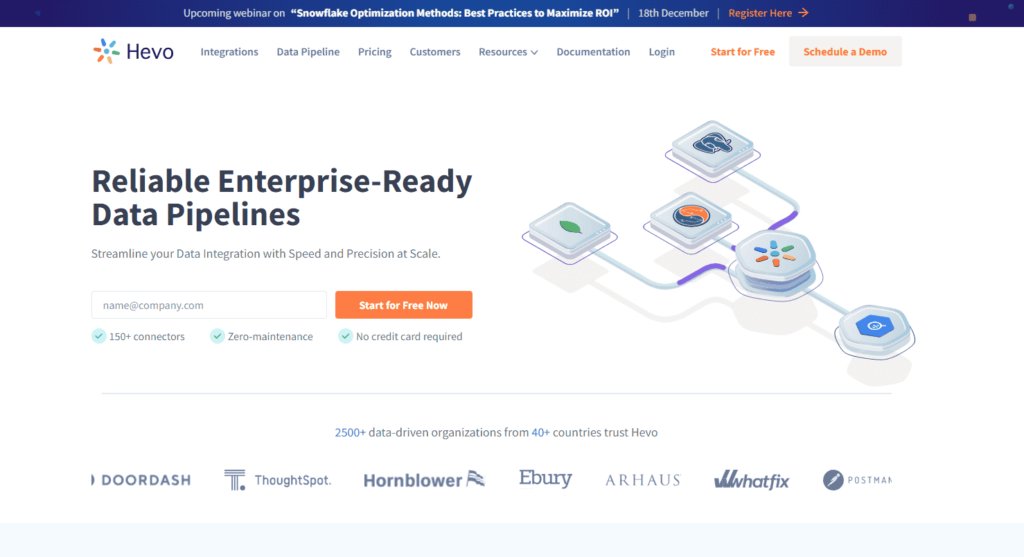The width and height of the screenshot is (1024, 557).
Task: Click the Hevo logo
Action: pos(133,51)
